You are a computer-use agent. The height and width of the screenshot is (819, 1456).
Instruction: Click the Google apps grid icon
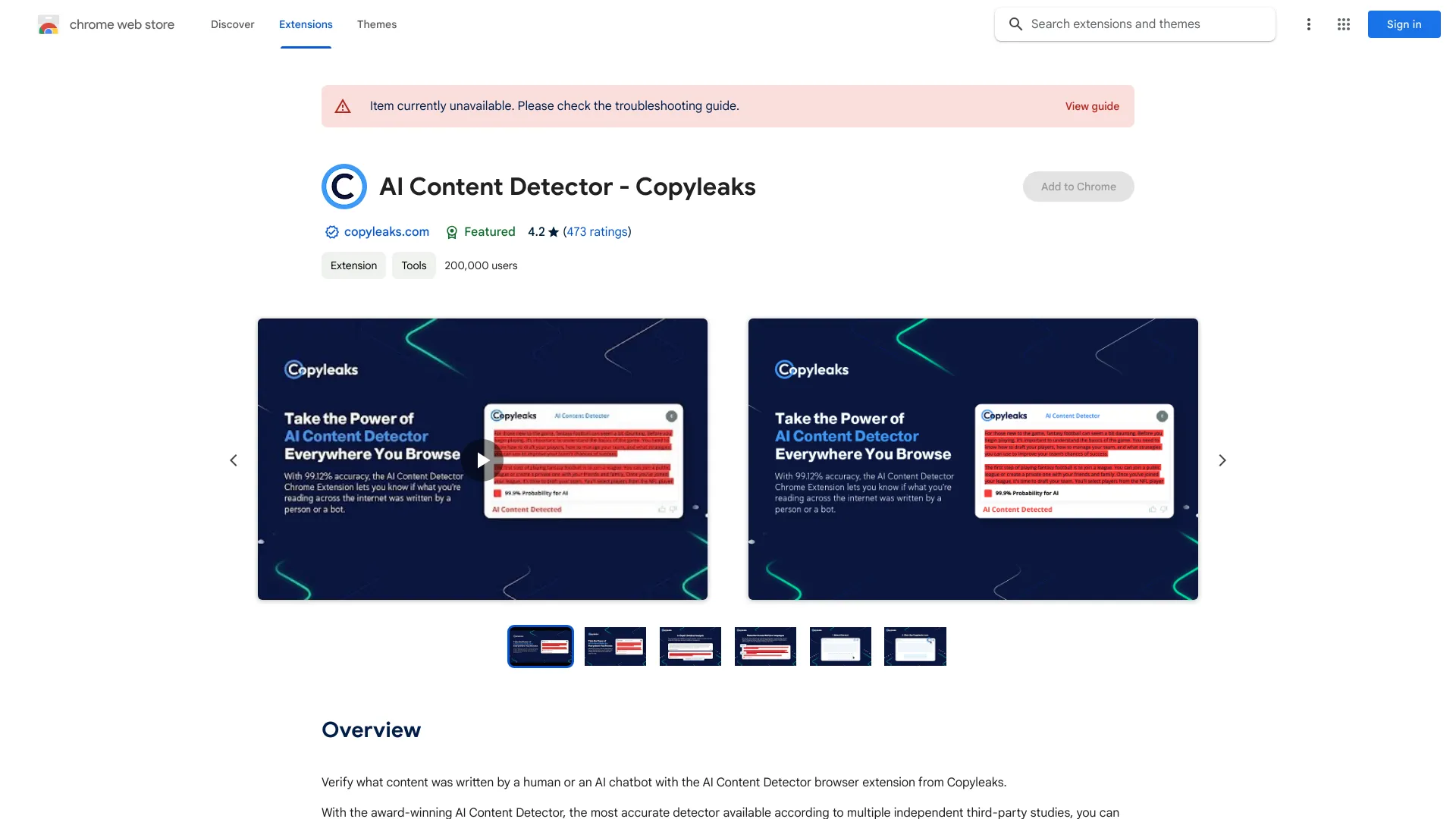pyautogui.click(x=1344, y=24)
